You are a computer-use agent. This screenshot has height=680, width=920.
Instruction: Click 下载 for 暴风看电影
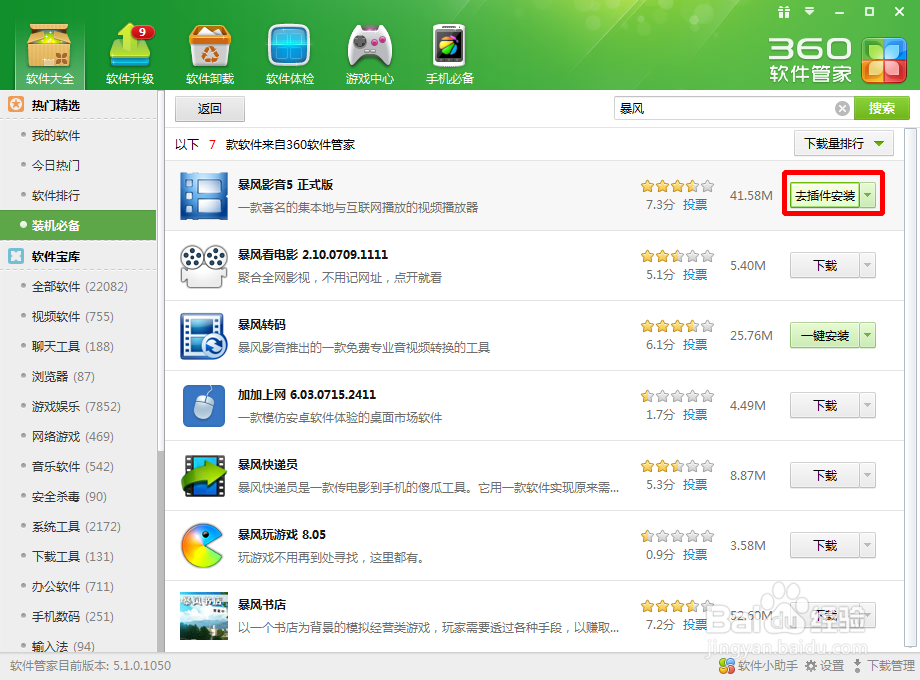coord(825,266)
